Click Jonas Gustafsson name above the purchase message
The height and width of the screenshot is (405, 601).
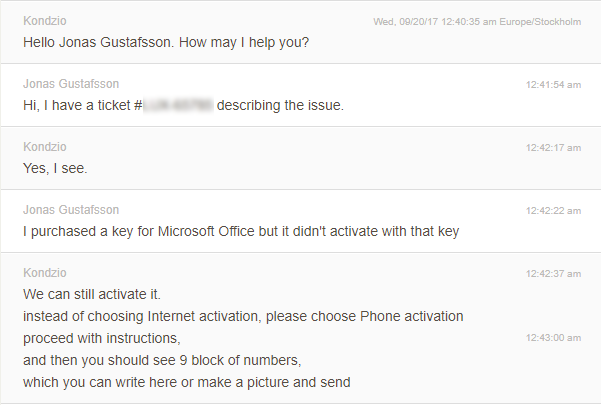pos(71,210)
